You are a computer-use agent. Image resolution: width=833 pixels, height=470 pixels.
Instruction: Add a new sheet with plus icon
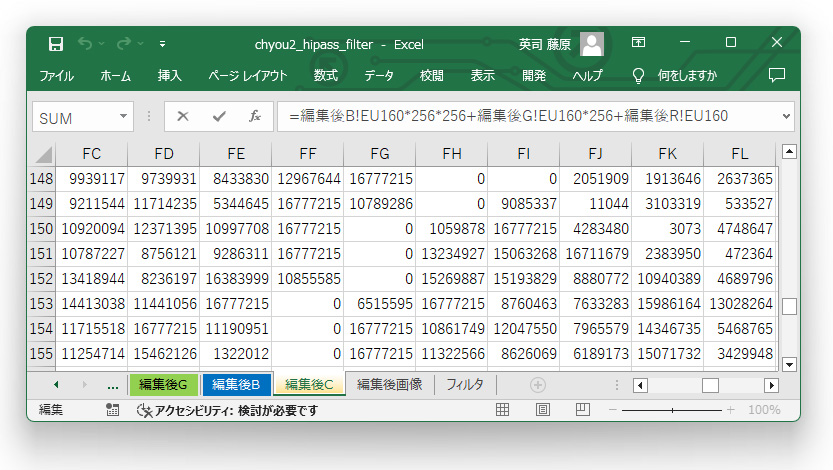[538, 385]
